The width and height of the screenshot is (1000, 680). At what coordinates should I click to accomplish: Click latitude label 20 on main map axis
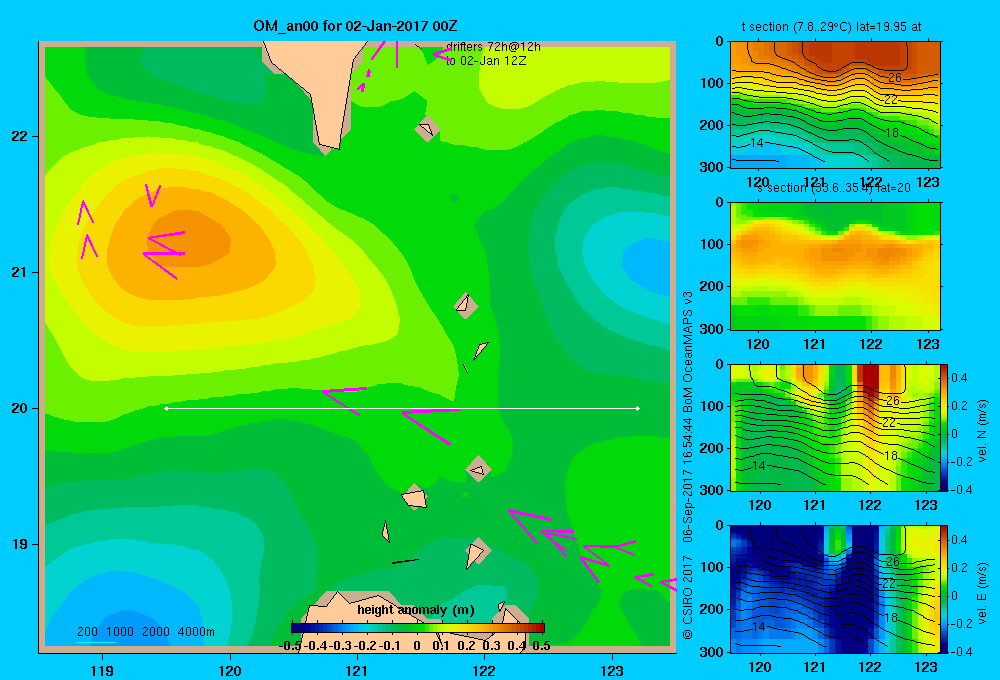tap(20, 408)
